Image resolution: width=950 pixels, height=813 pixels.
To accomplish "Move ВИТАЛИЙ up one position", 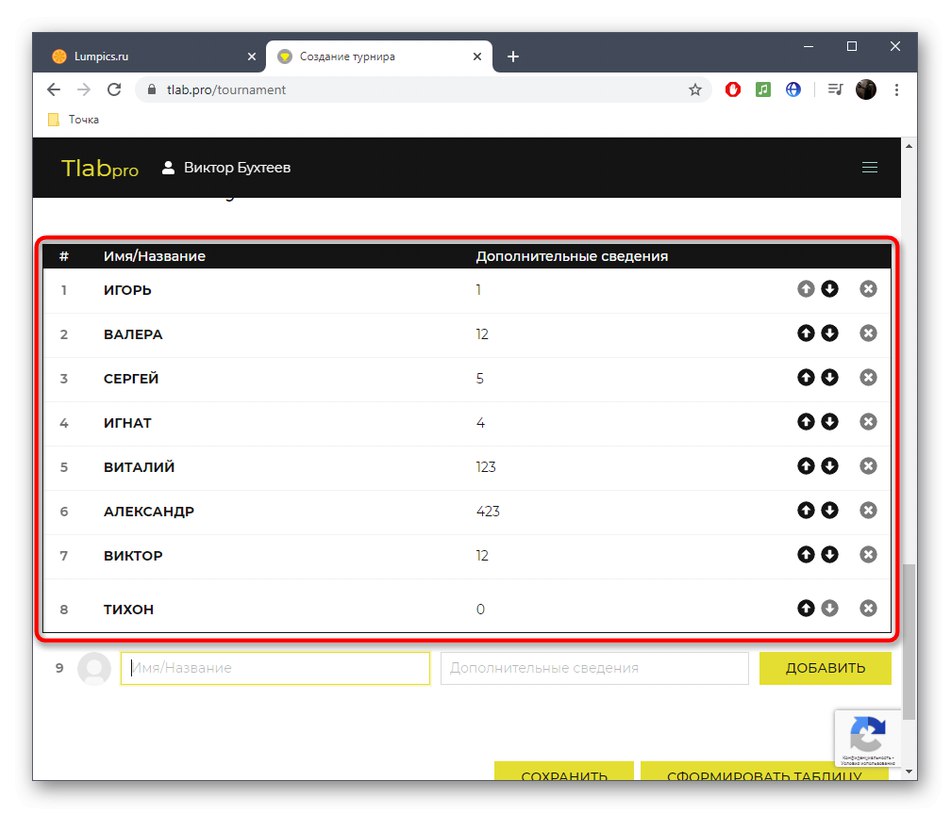I will click(805, 466).
